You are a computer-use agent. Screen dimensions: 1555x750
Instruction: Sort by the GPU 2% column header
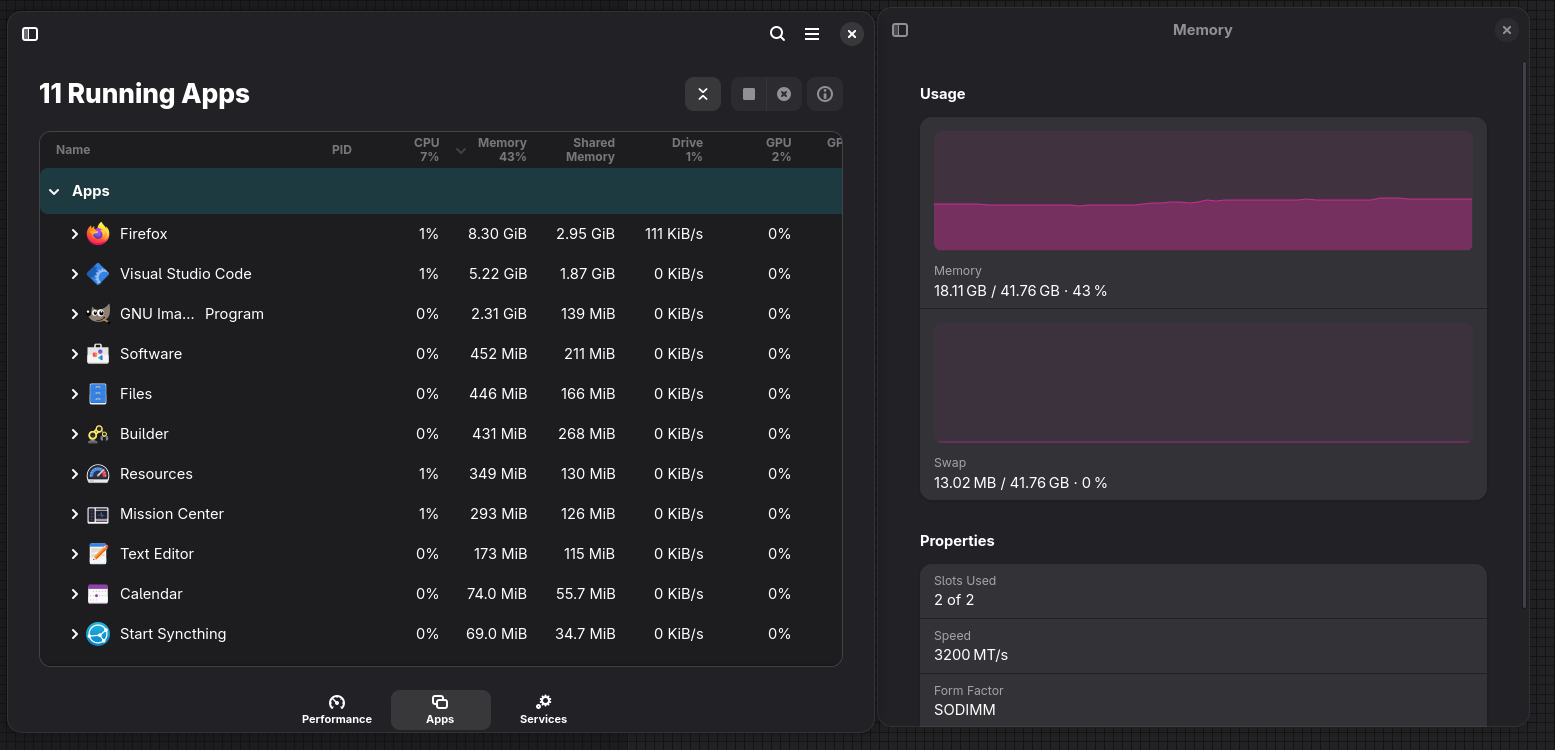click(778, 150)
